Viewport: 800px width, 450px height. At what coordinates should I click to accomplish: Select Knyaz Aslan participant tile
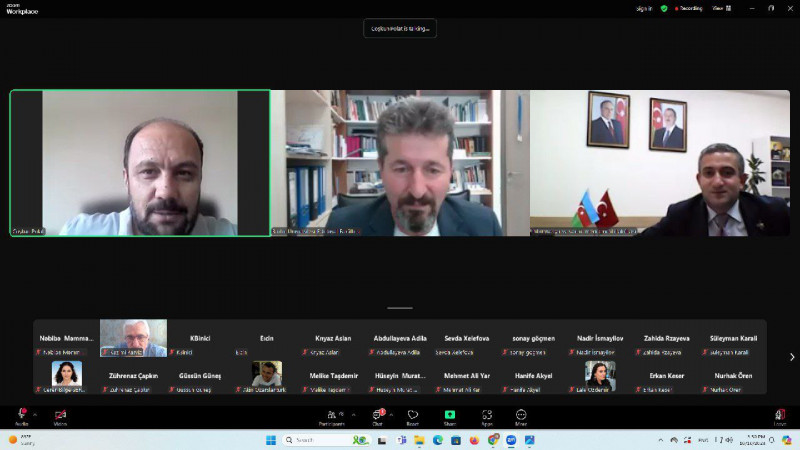tap(331, 344)
